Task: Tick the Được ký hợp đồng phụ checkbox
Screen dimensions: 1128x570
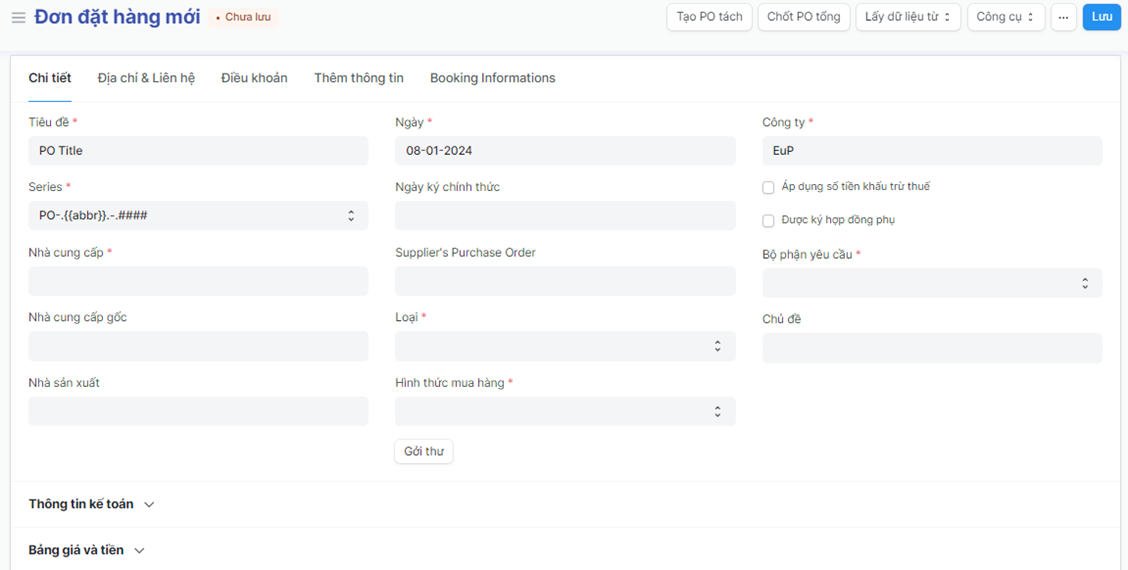Action: tap(768, 220)
